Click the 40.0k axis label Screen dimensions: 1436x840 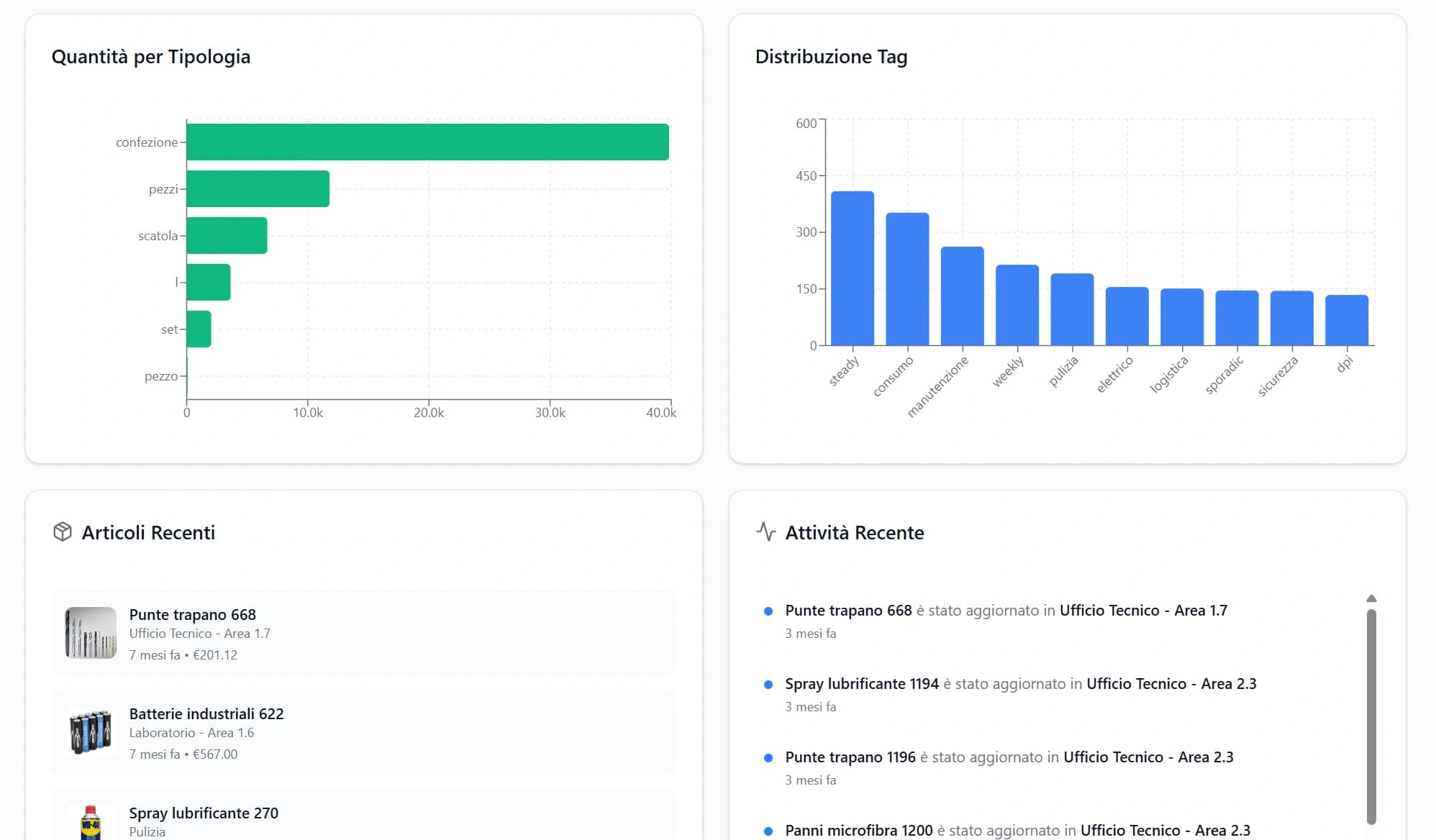pos(661,413)
